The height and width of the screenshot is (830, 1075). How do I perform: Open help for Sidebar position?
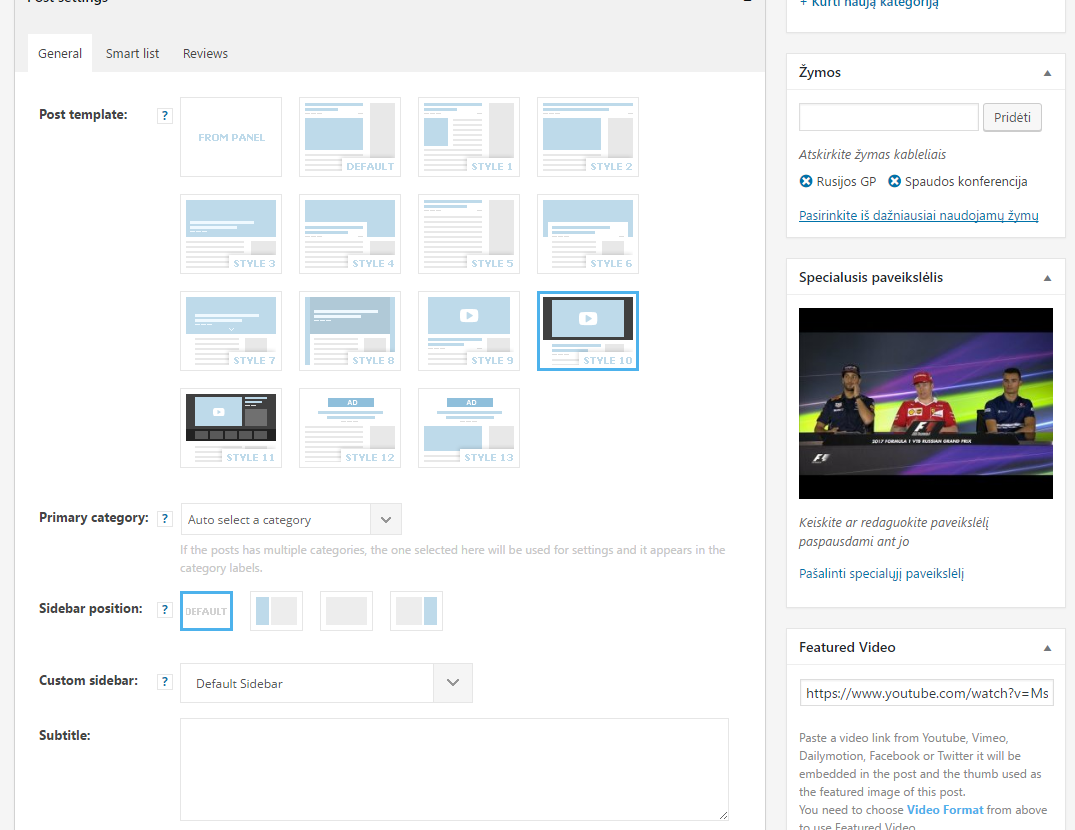[x=165, y=609]
